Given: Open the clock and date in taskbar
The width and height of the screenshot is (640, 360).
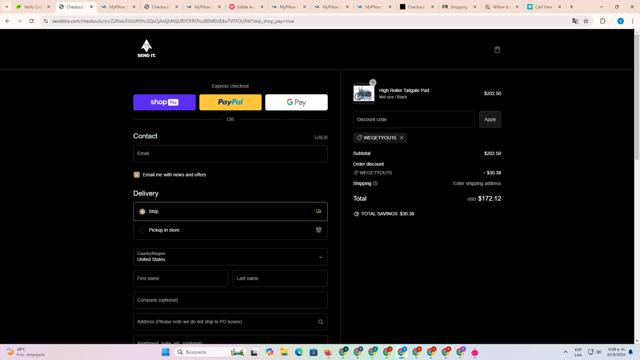Looking at the screenshot, I should [616, 352].
